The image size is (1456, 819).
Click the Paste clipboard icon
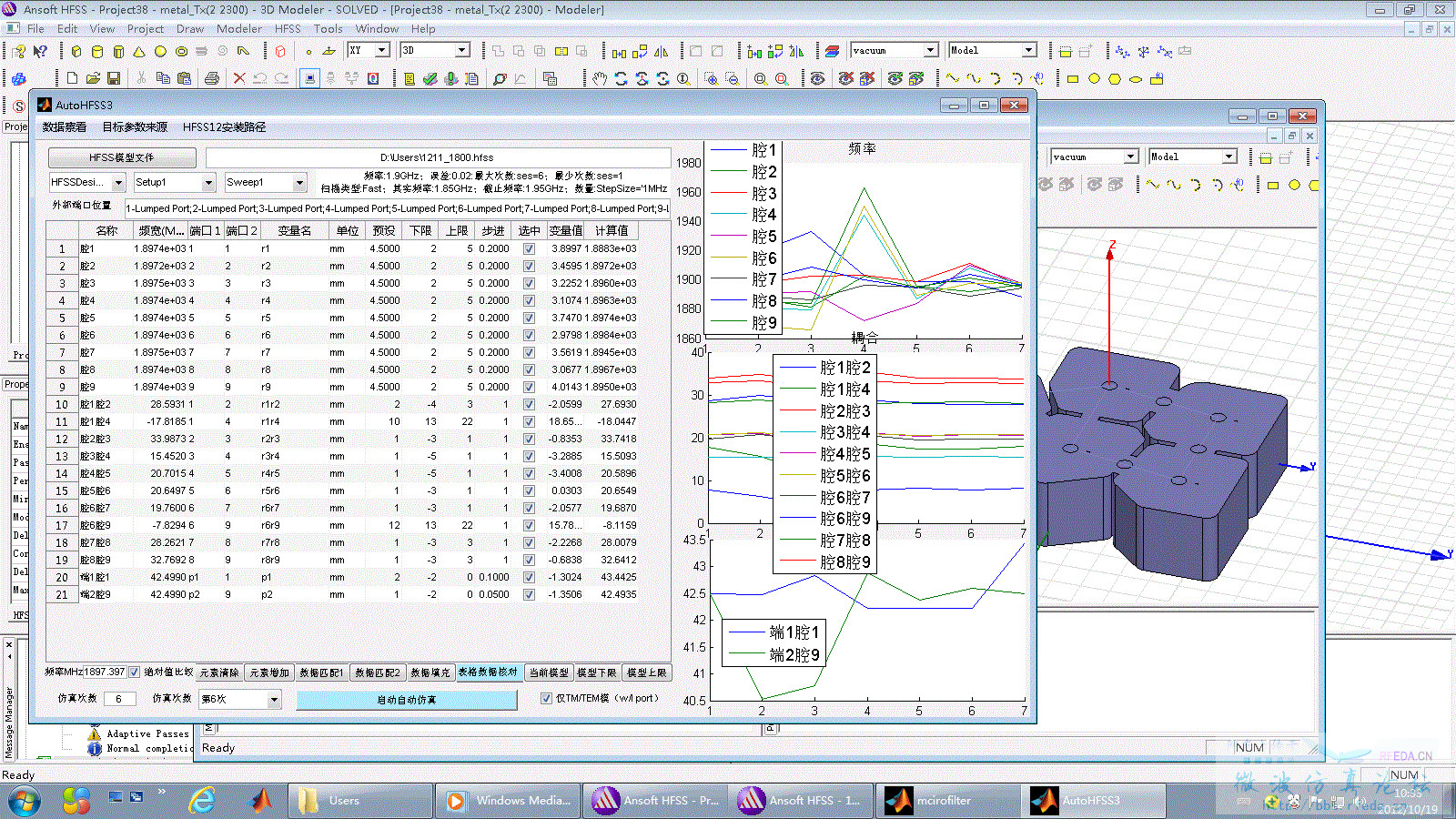(x=184, y=79)
